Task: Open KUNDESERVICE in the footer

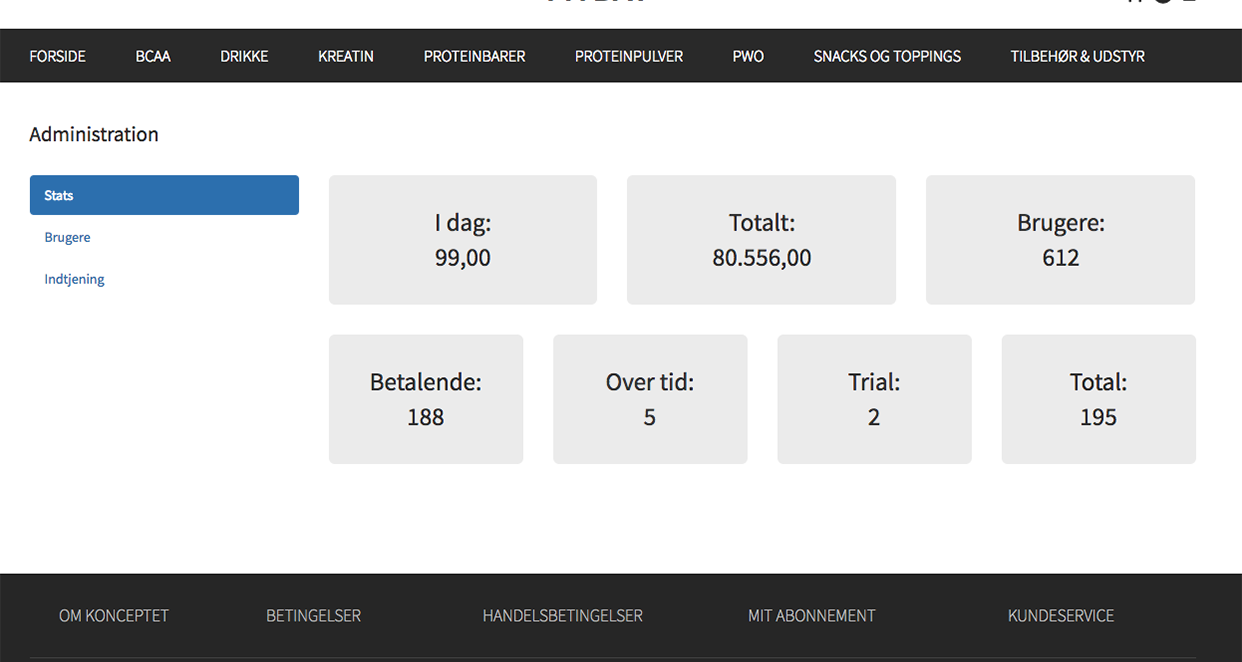Action: pos(1060,616)
